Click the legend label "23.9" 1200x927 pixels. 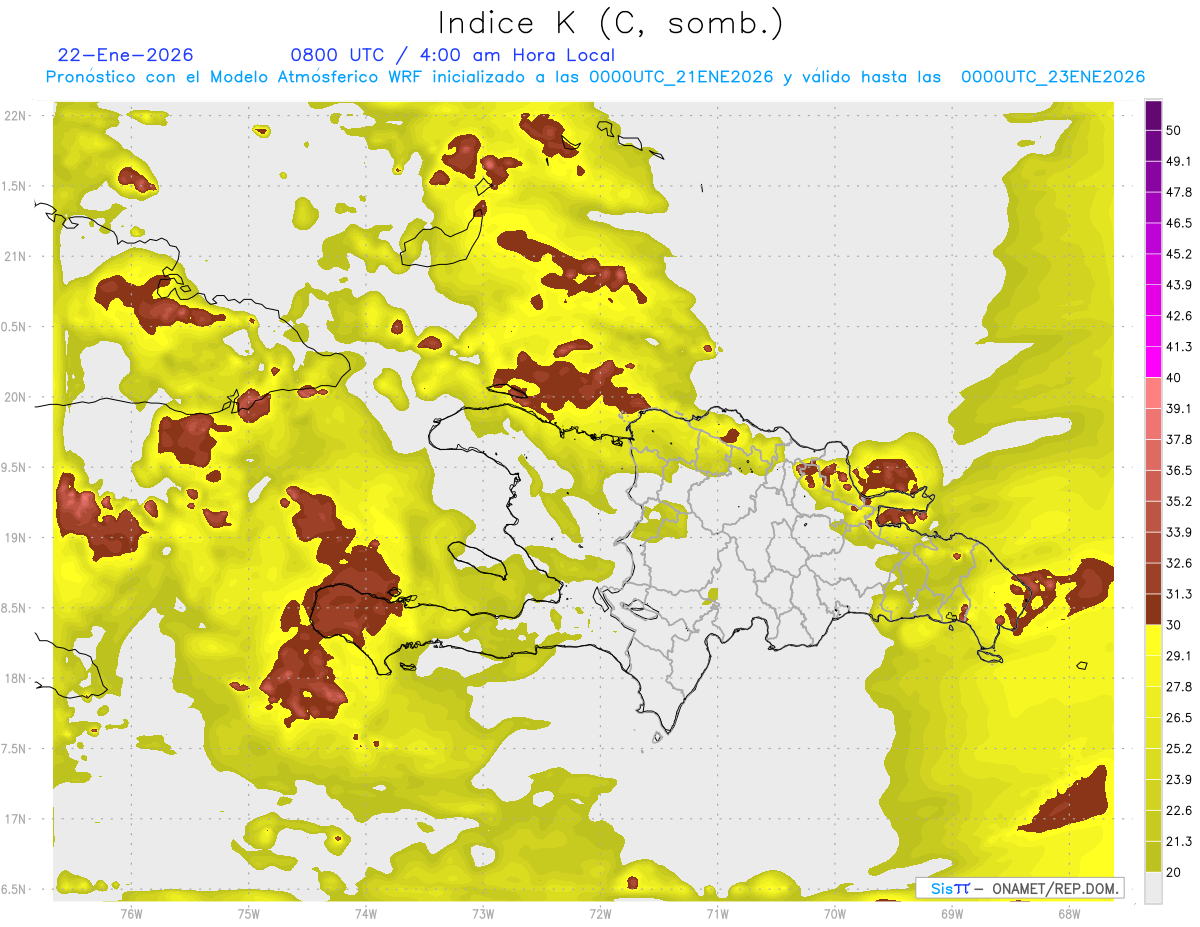1179,780
